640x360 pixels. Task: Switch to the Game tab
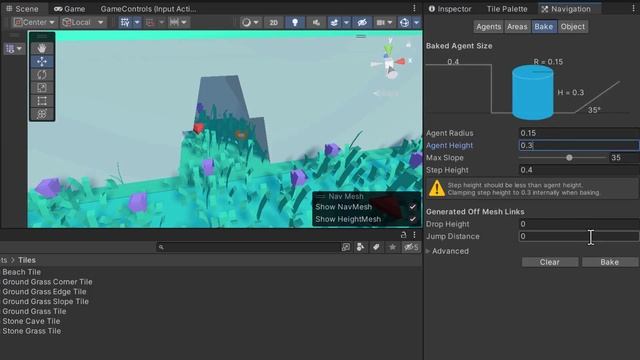coord(70,9)
